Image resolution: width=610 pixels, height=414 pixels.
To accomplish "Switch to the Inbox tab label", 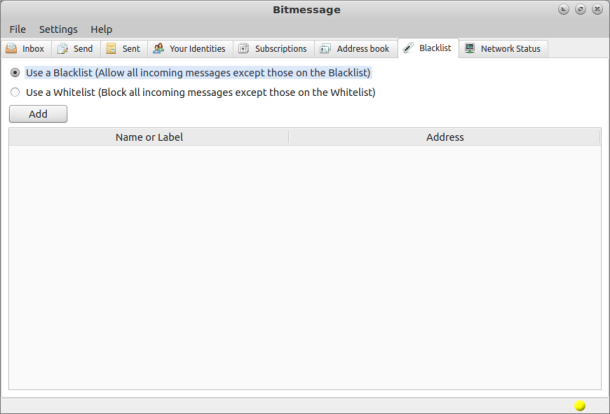I will point(33,49).
